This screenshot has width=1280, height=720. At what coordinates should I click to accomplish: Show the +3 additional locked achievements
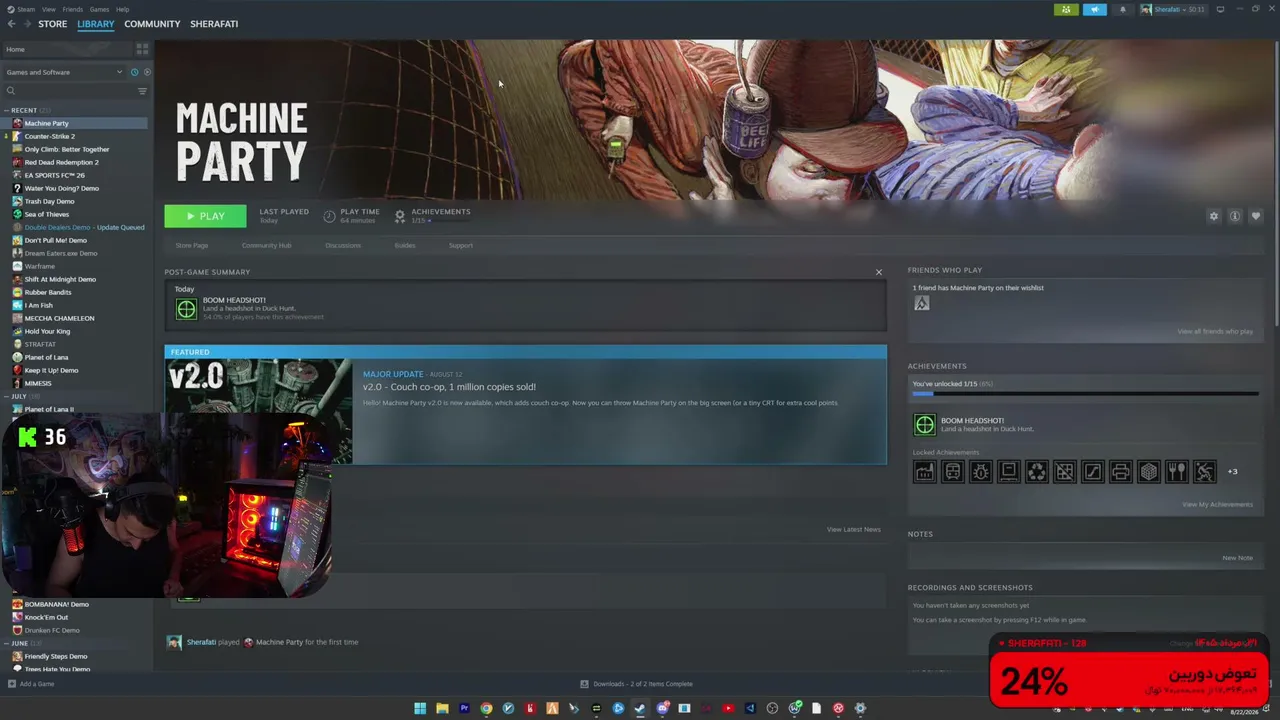(1232, 472)
